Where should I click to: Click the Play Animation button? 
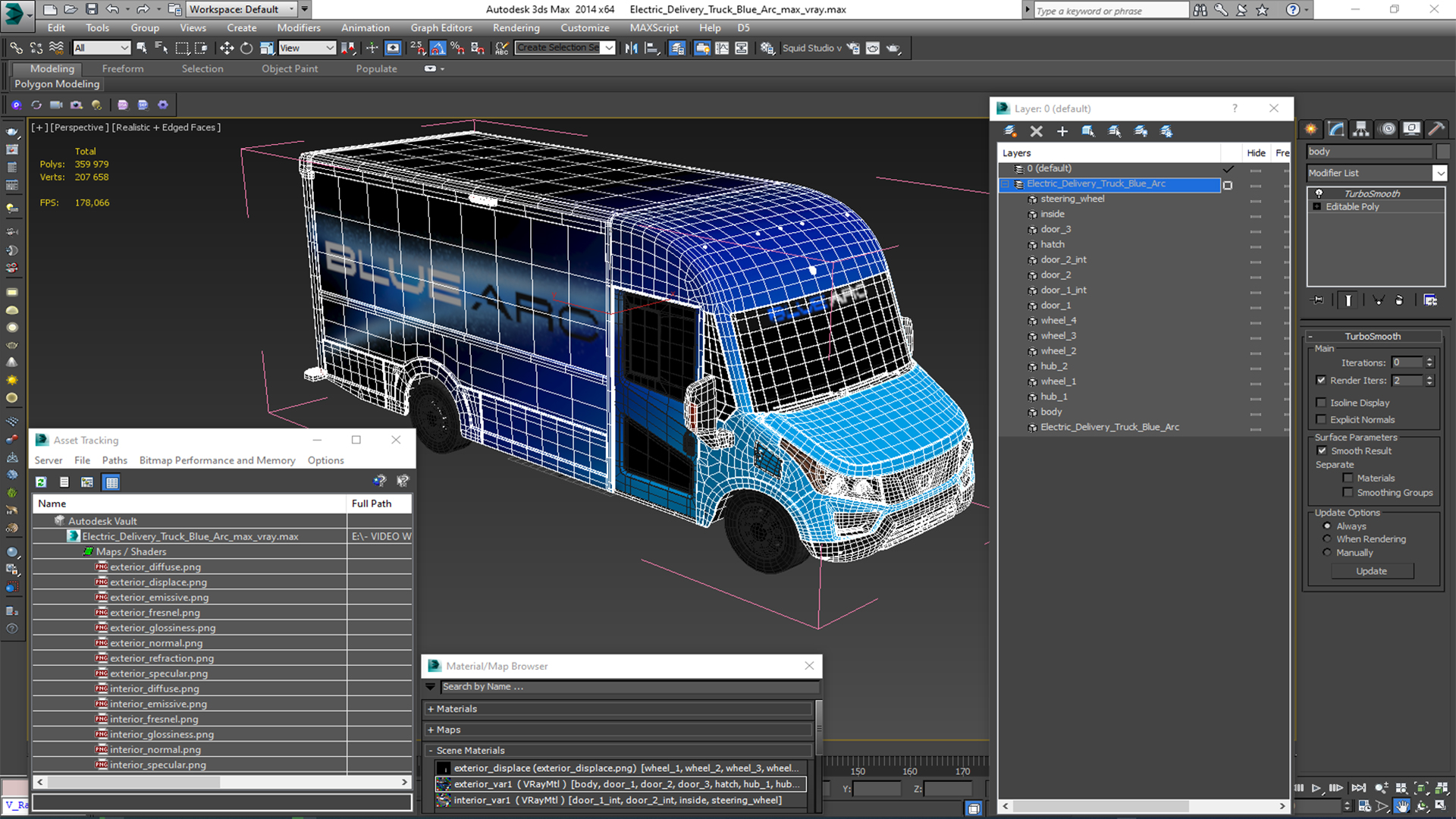pyautogui.click(x=1316, y=789)
